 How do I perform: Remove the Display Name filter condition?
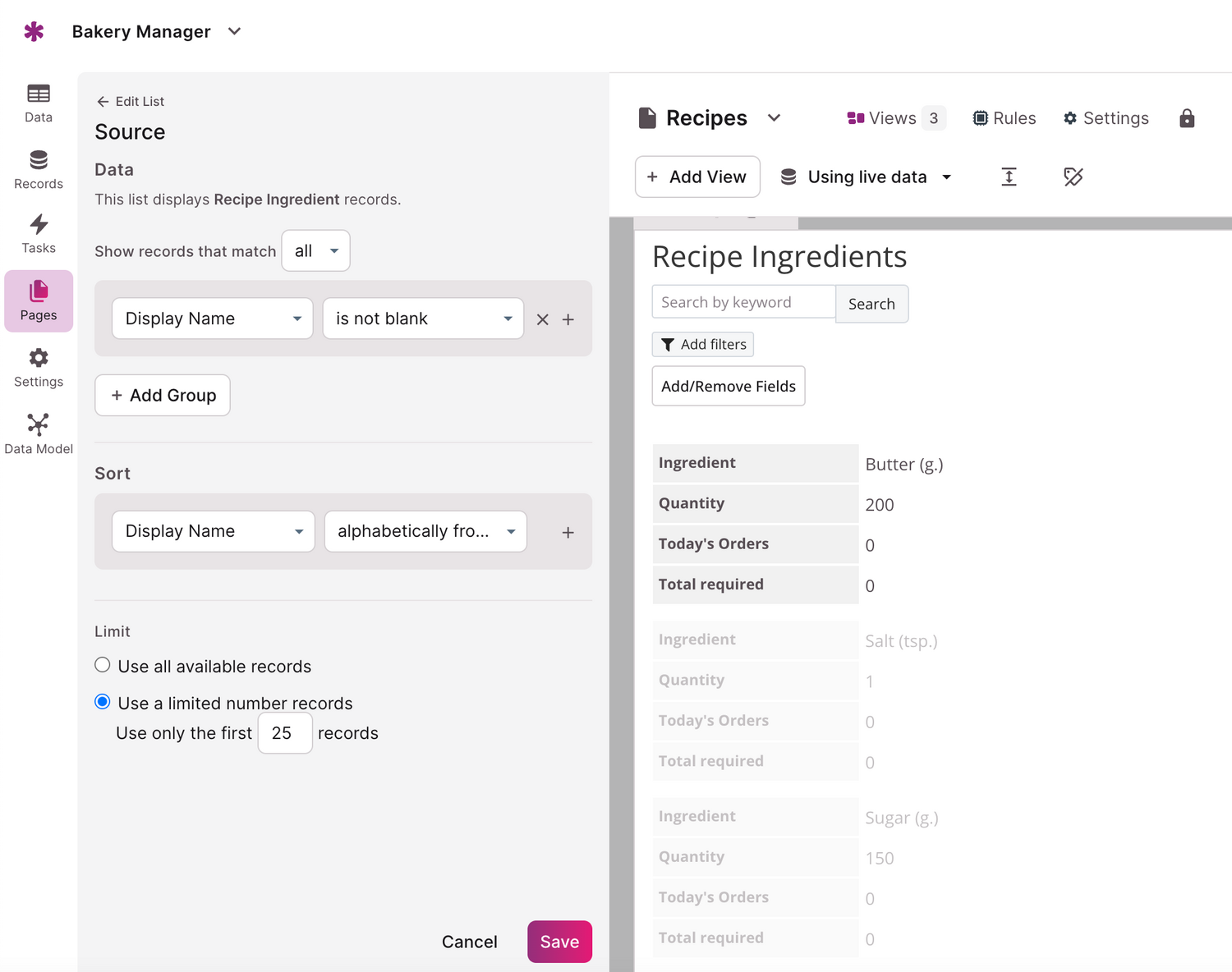click(x=542, y=319)
